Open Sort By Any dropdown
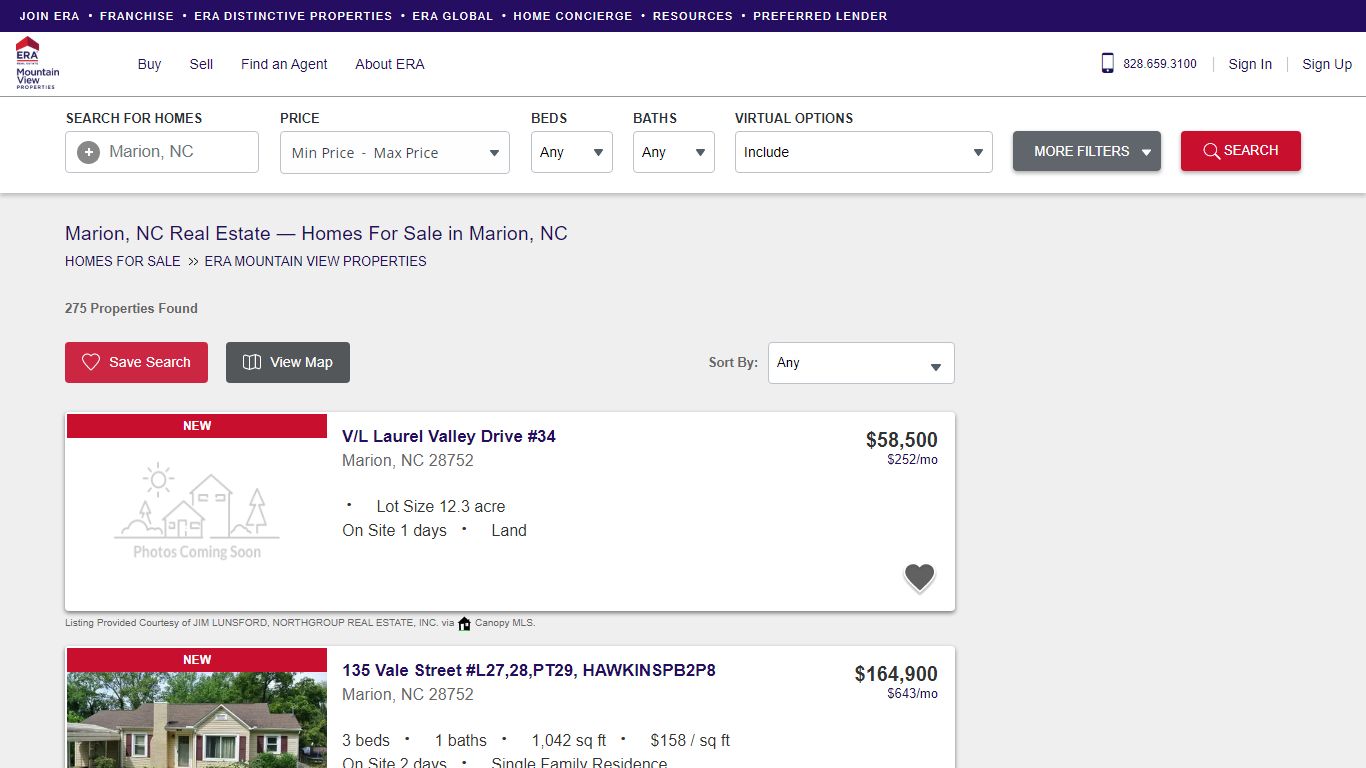This screenshot has width=1366, height=768. [x=861, y=363]
